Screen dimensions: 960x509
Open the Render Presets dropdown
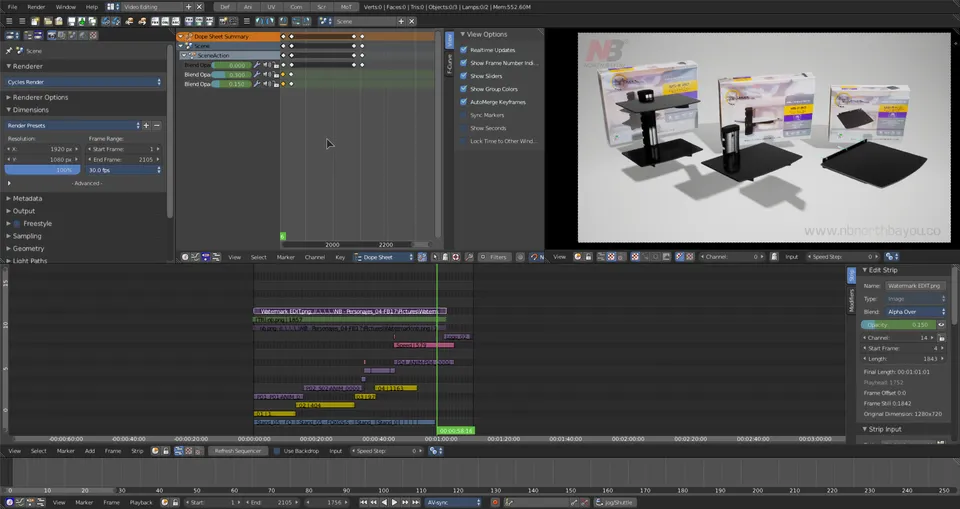point(73,126)
